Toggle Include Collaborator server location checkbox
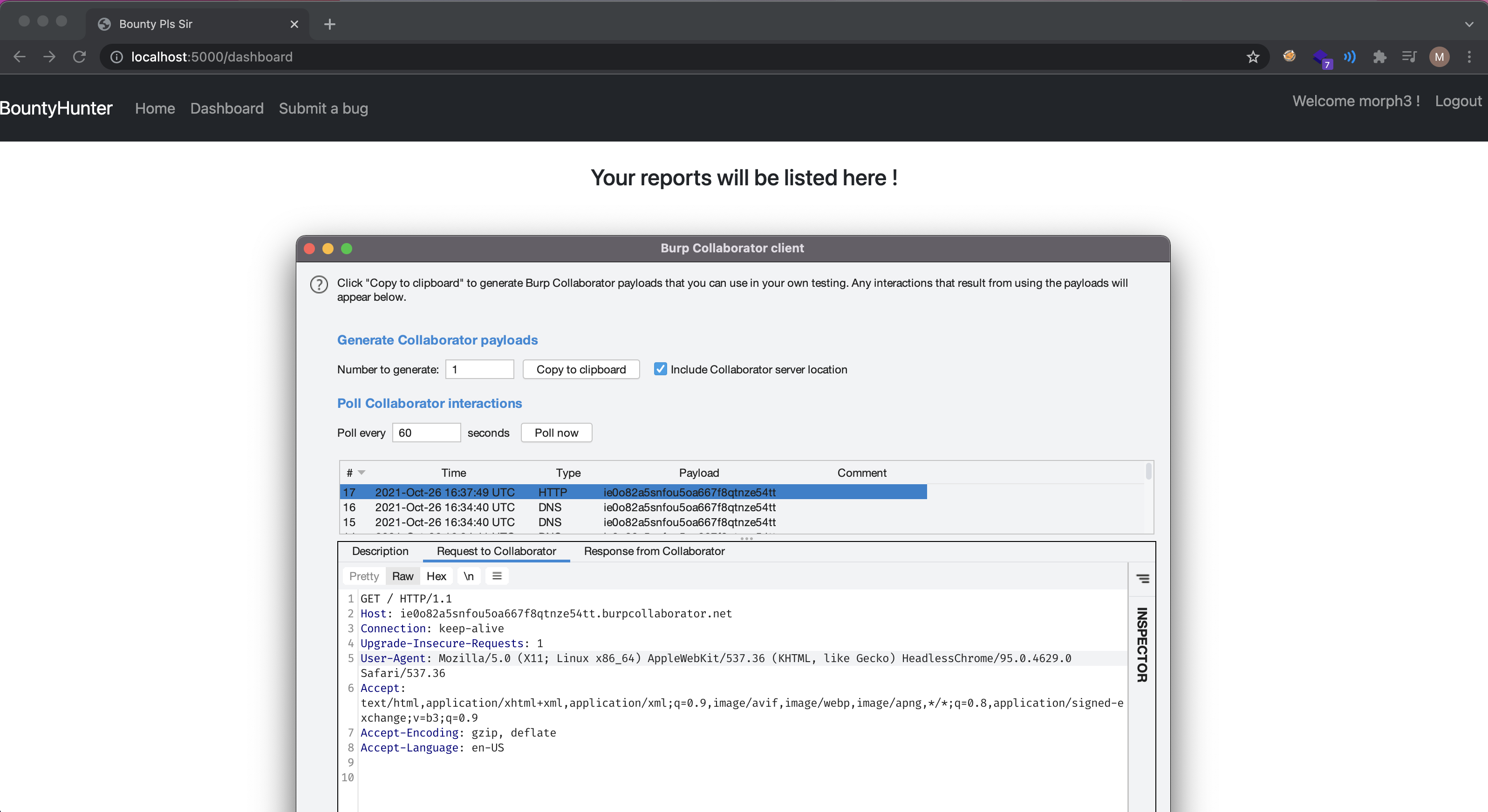 [660, 369]
